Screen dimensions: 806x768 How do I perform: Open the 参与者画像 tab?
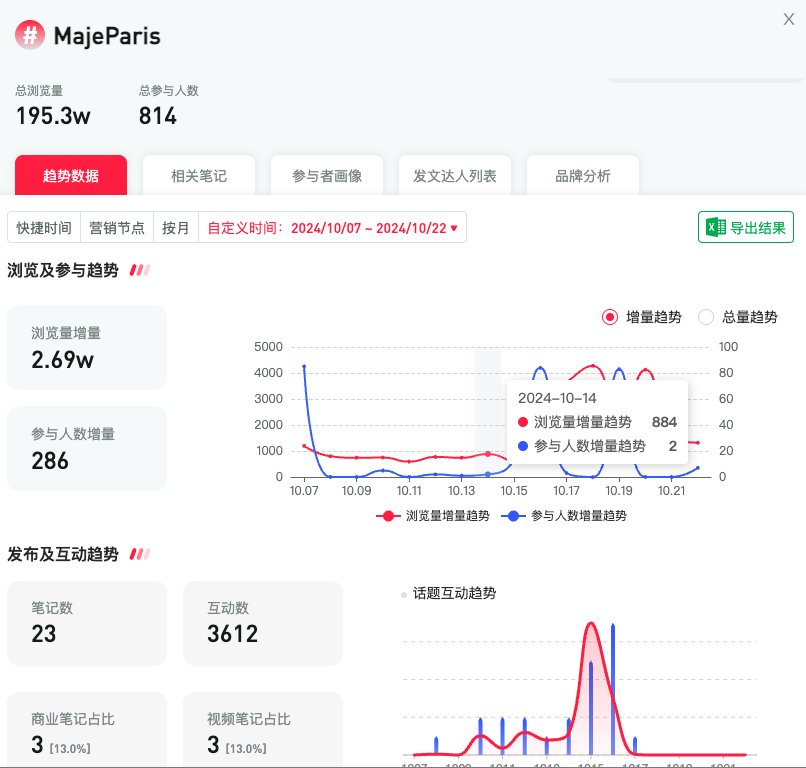pos(327,175)
